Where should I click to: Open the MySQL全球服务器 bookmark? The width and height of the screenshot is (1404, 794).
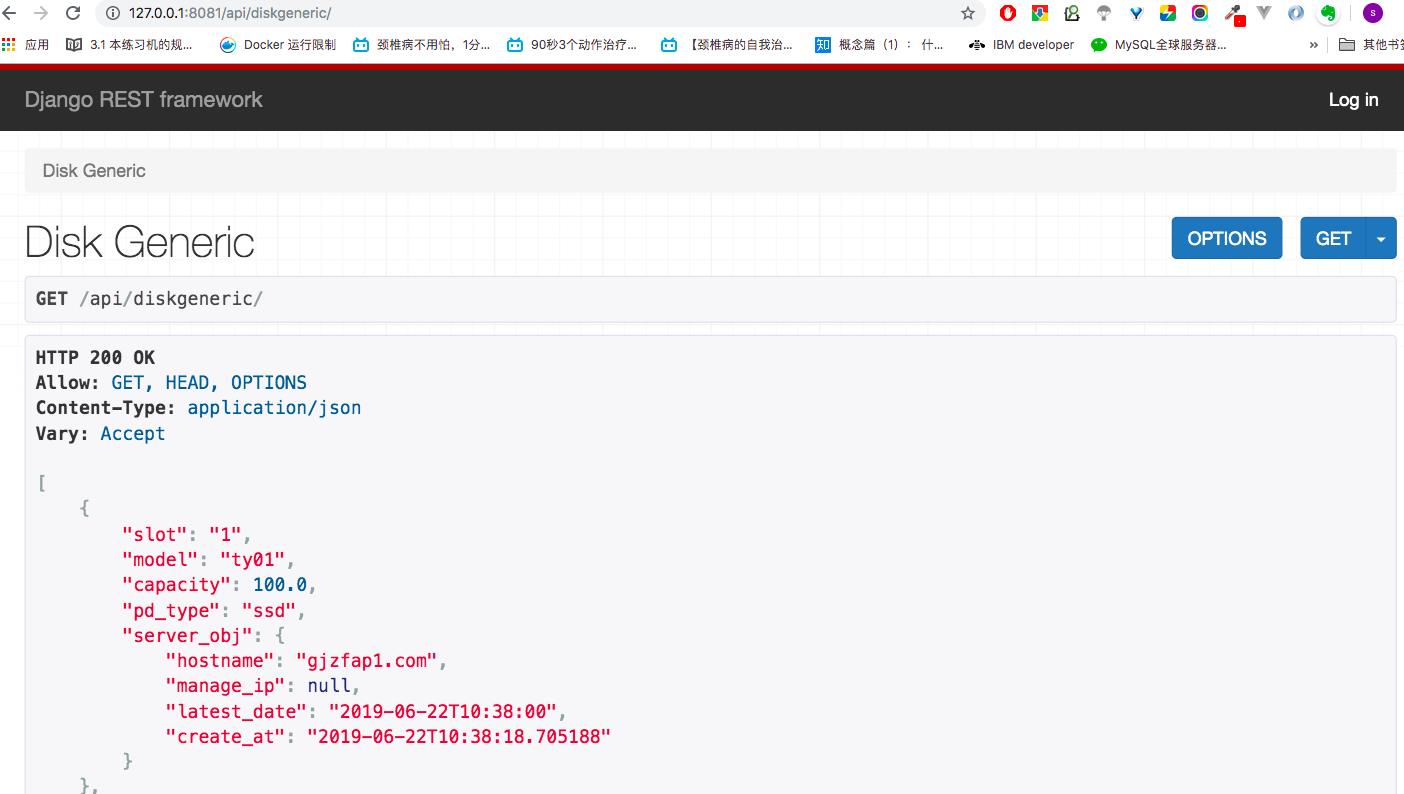click(x=1159, y=45)
